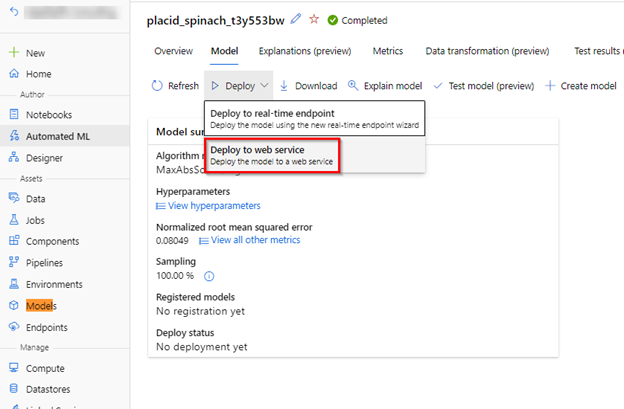Click the Refresh toolbar button
Screen dimensions: 624x409
coord(175,86)
